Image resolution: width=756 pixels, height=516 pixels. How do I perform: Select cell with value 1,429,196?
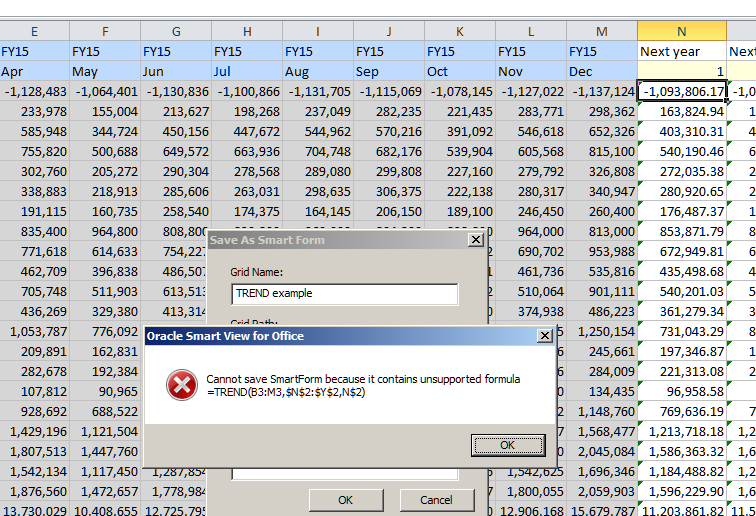[35, 432]
